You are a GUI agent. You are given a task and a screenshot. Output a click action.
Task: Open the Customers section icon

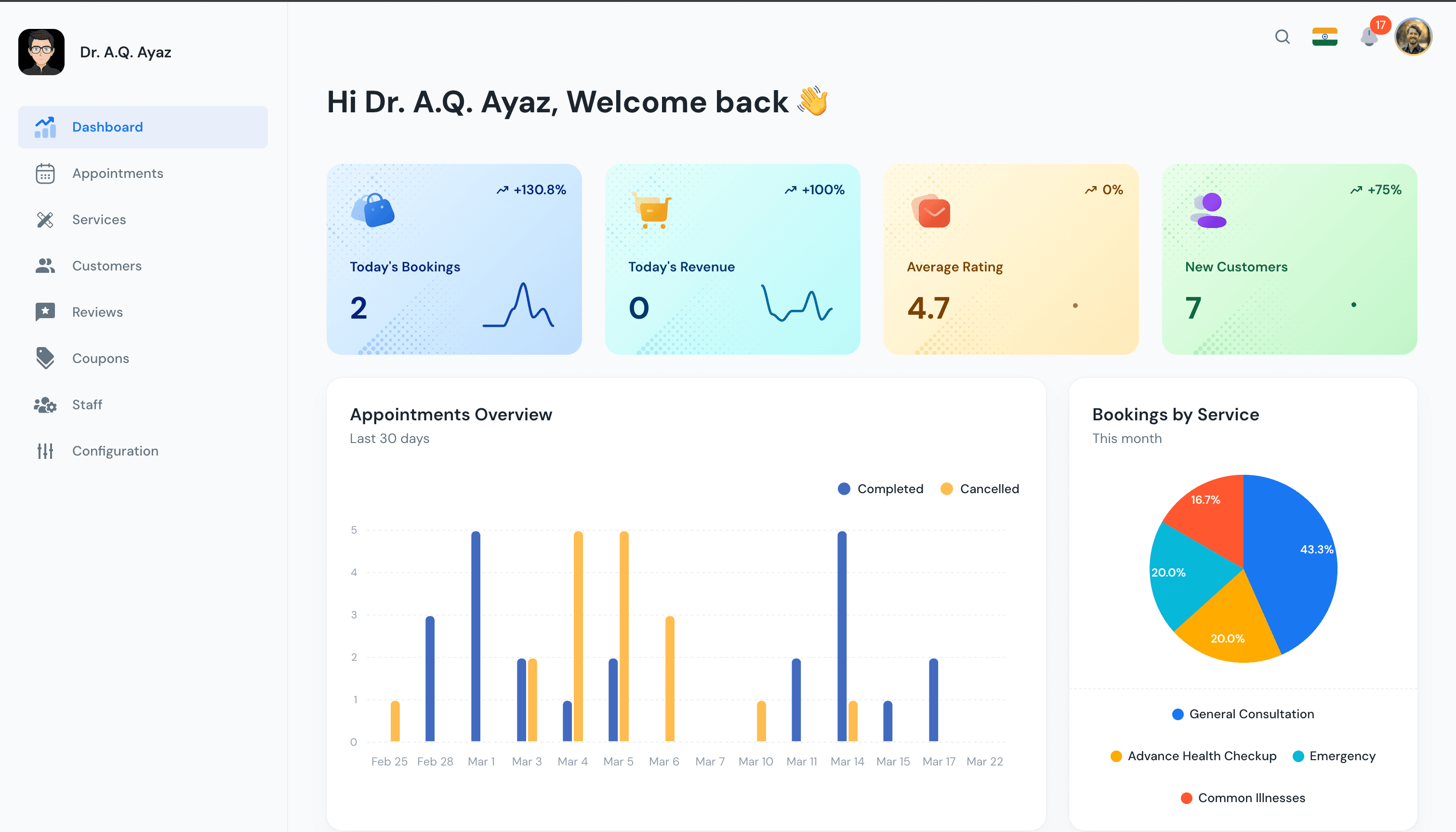(46, 265)
